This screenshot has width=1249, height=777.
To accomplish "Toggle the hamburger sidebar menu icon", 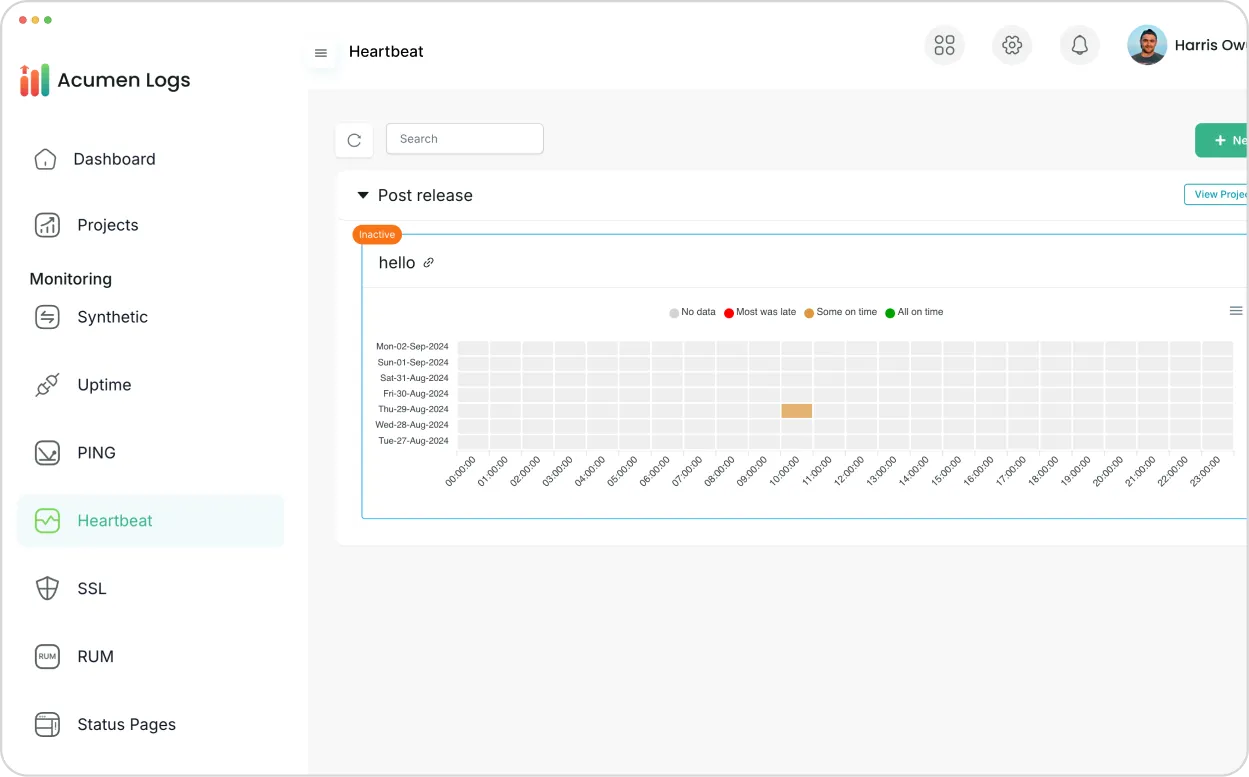I will (321, 53).
